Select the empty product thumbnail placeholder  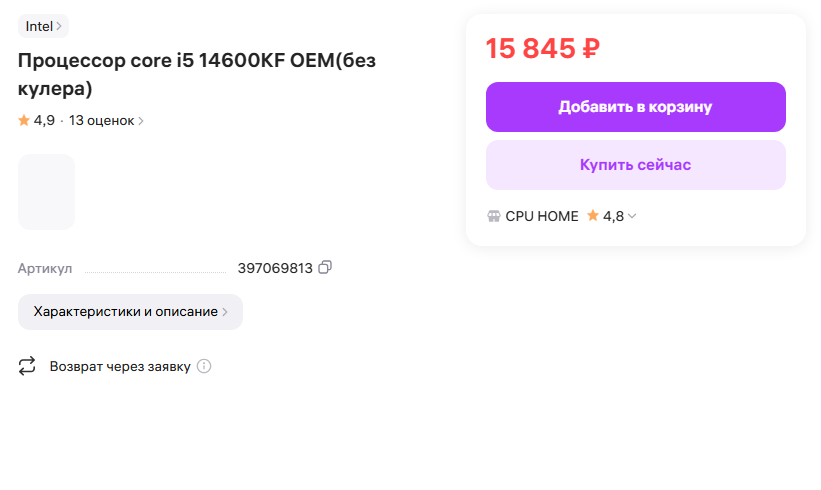point(46,192)
